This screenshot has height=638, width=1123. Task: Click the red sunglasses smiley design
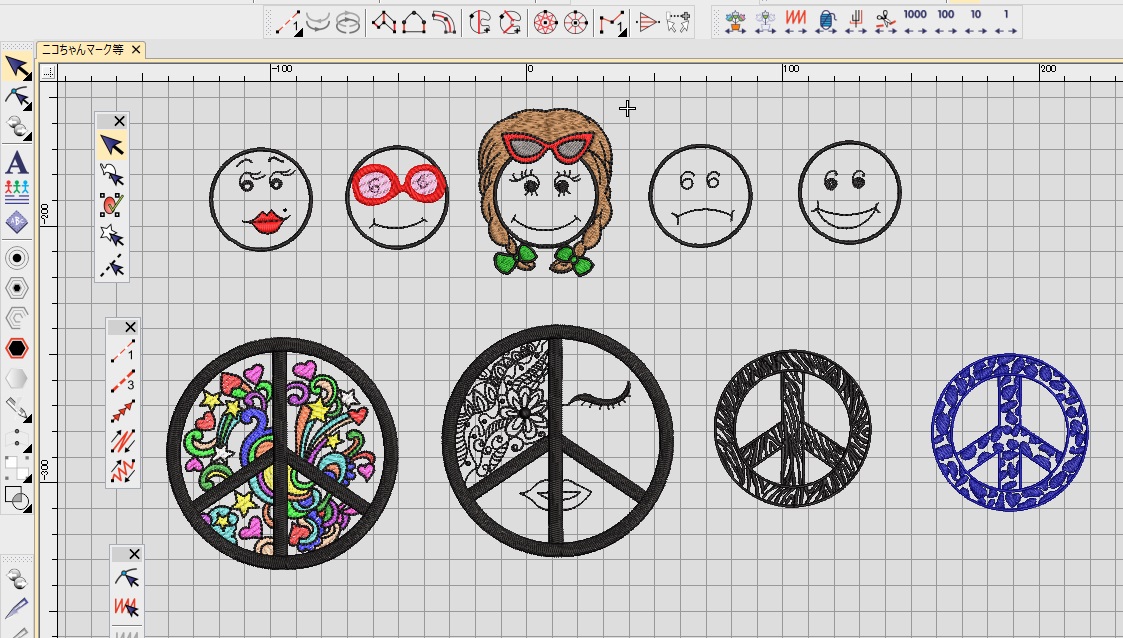click(397, 197)
